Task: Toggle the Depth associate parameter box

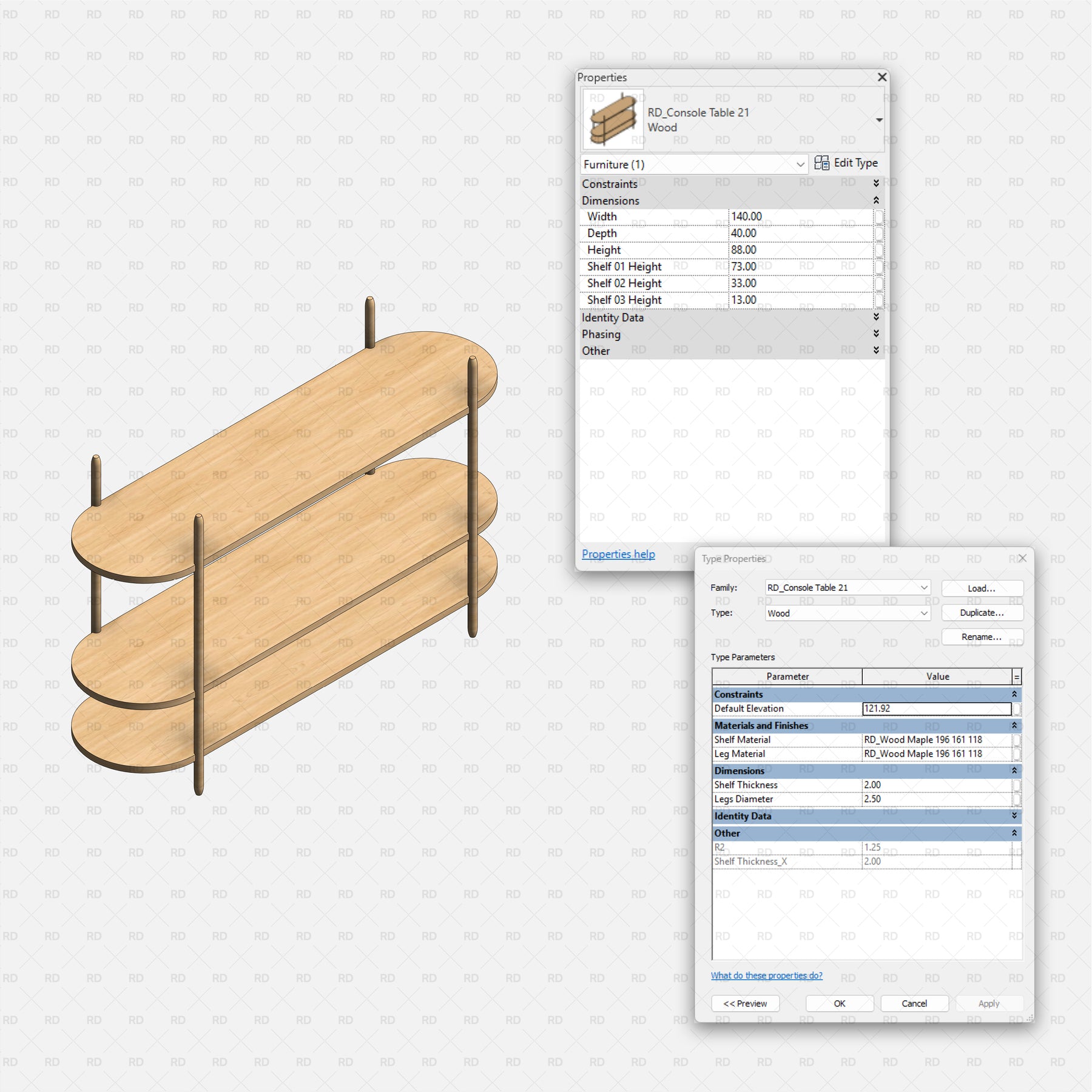Action: (878, 234)
